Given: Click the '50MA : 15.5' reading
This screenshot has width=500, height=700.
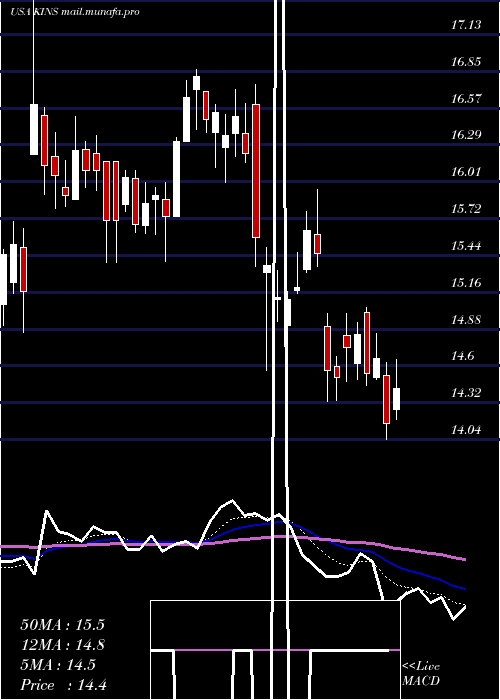Looking at the screenshot, I should pos(62,625).
